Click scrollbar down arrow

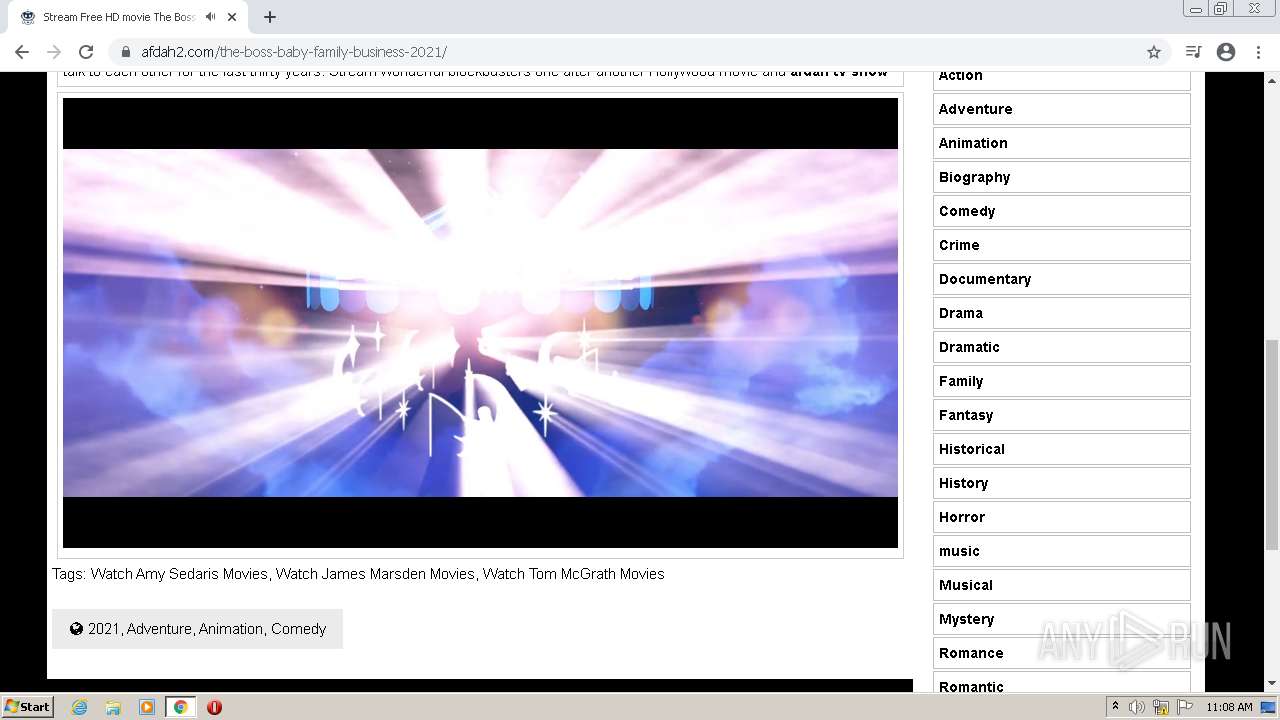(x=1272, y=684)
